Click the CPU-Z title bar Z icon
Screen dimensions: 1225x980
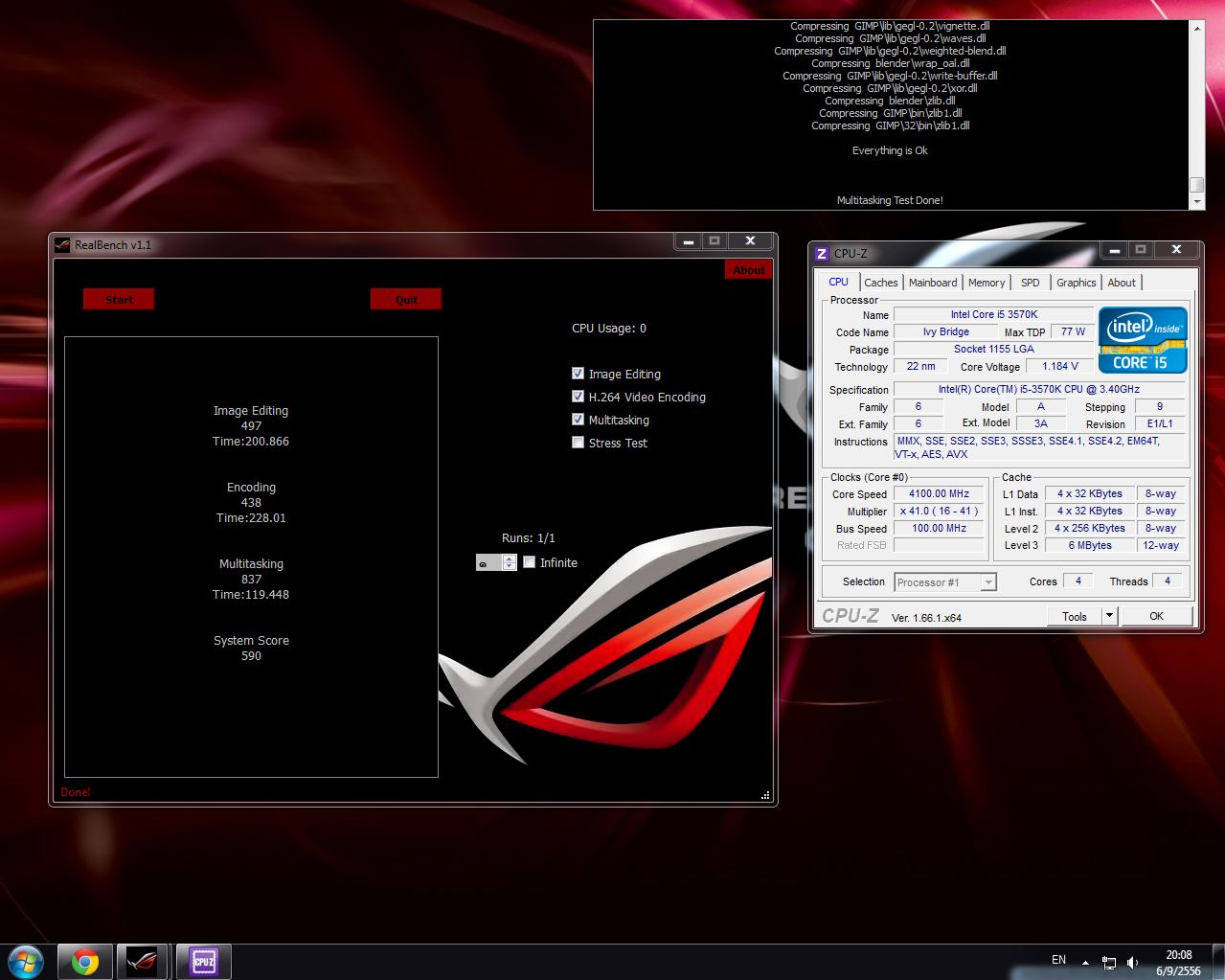click(822, 253)
